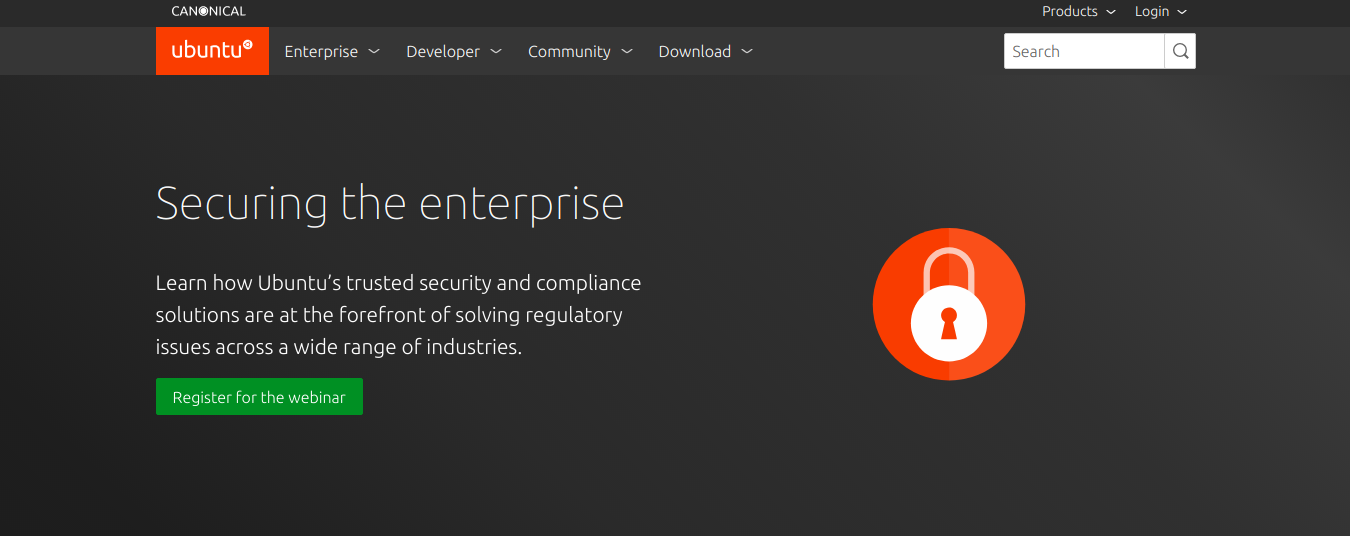Open the Canonical logo link

pos(208,11)
